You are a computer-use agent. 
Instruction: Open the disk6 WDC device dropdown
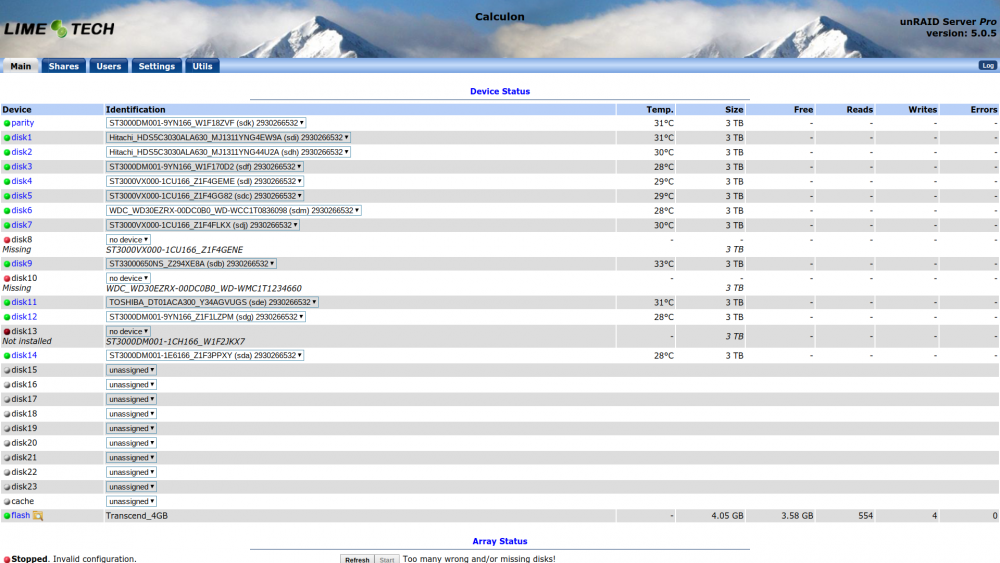[x=233, y=210]
